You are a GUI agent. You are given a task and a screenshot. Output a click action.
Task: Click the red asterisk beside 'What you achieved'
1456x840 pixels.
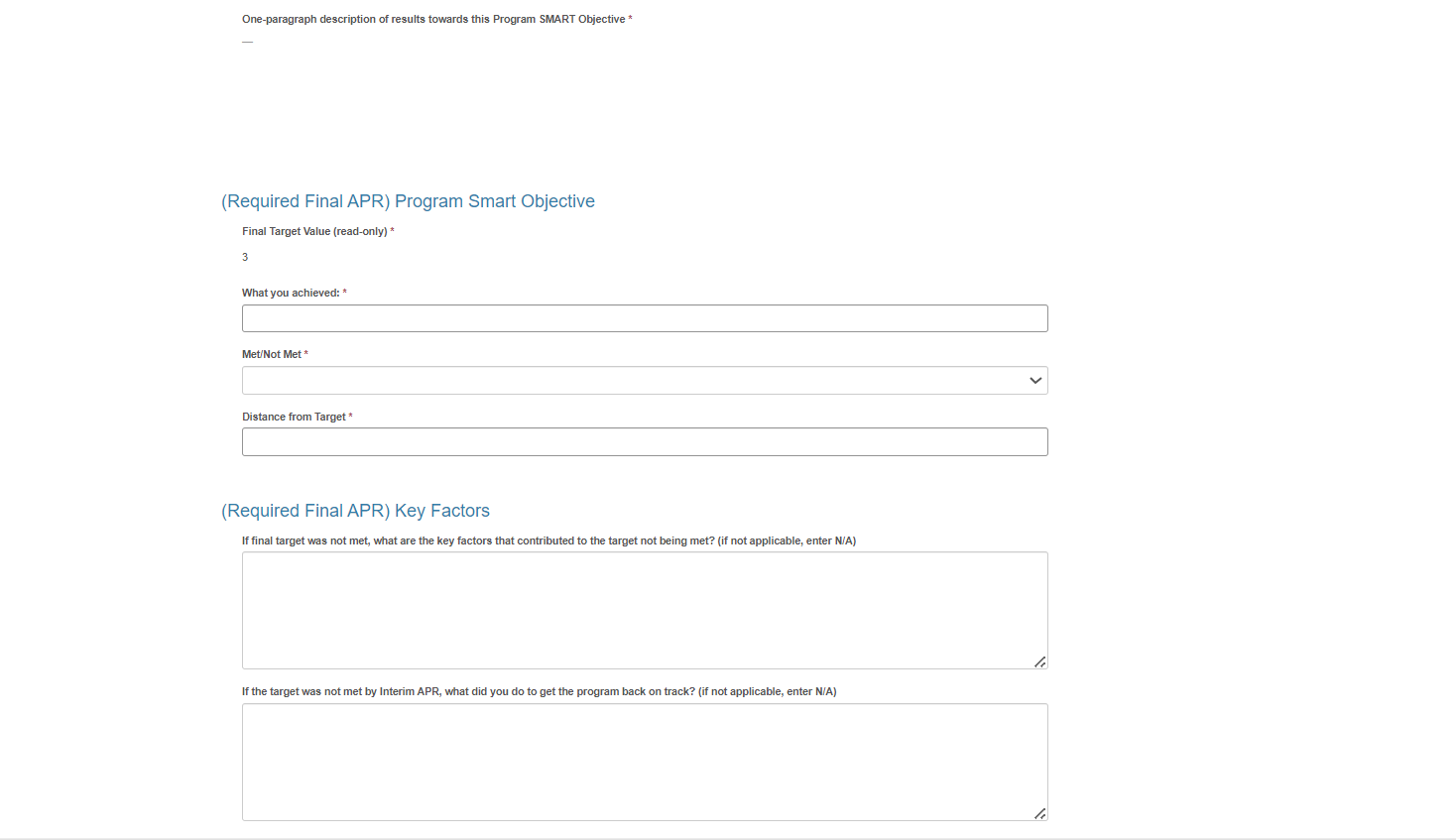pyautogui.click(x=345, y=293)
